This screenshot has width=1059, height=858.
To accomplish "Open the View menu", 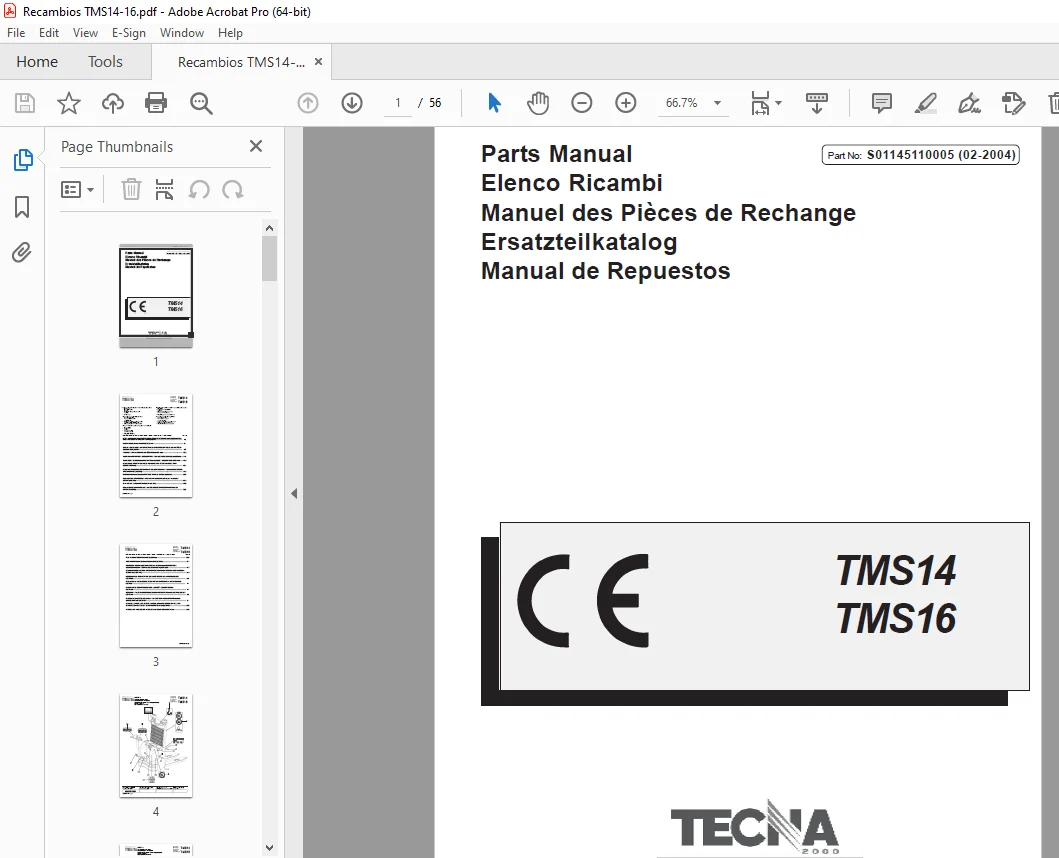I will tap(85, 32).
